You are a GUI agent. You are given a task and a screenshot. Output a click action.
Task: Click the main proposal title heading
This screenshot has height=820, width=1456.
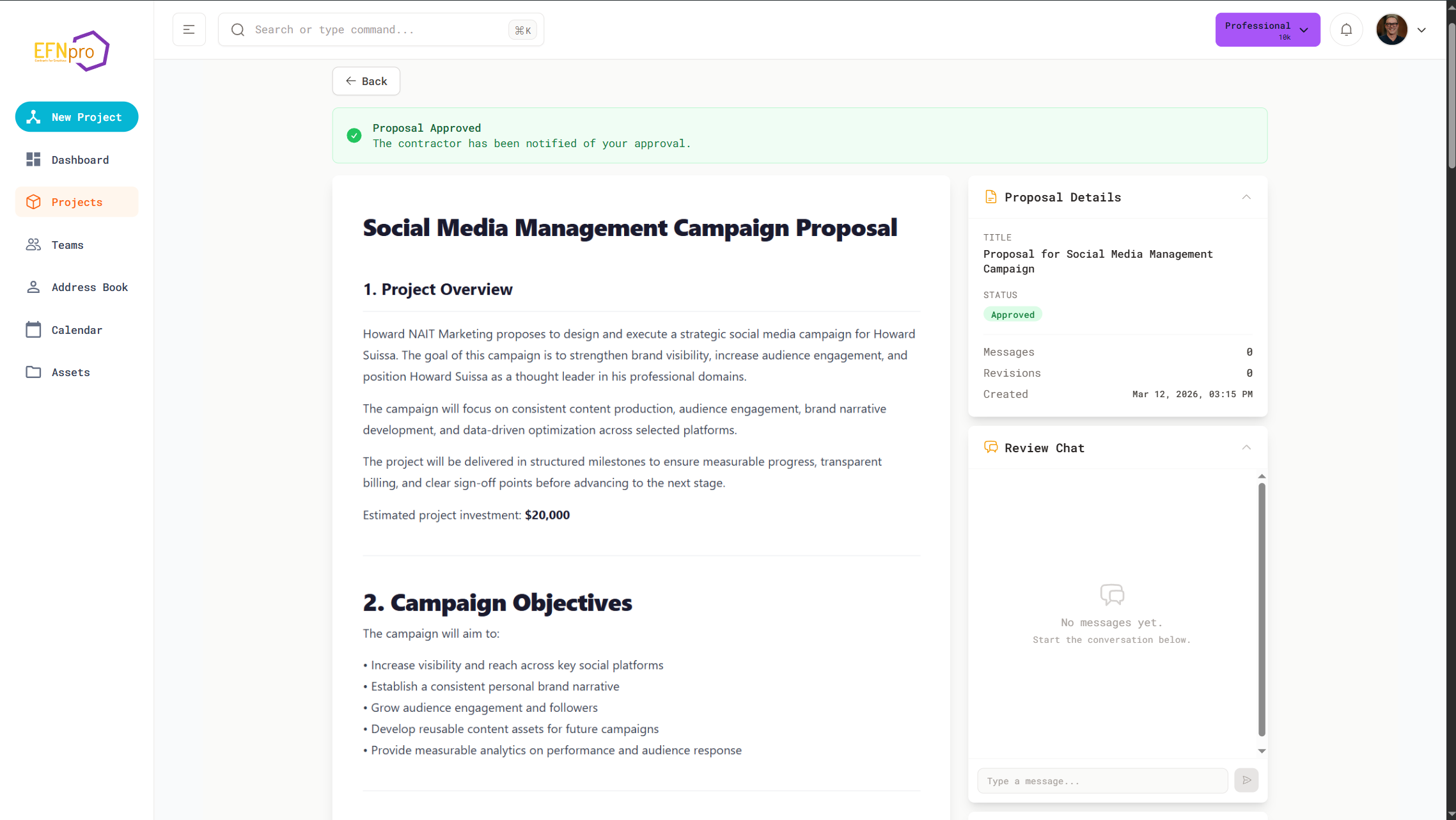[630, 228]
